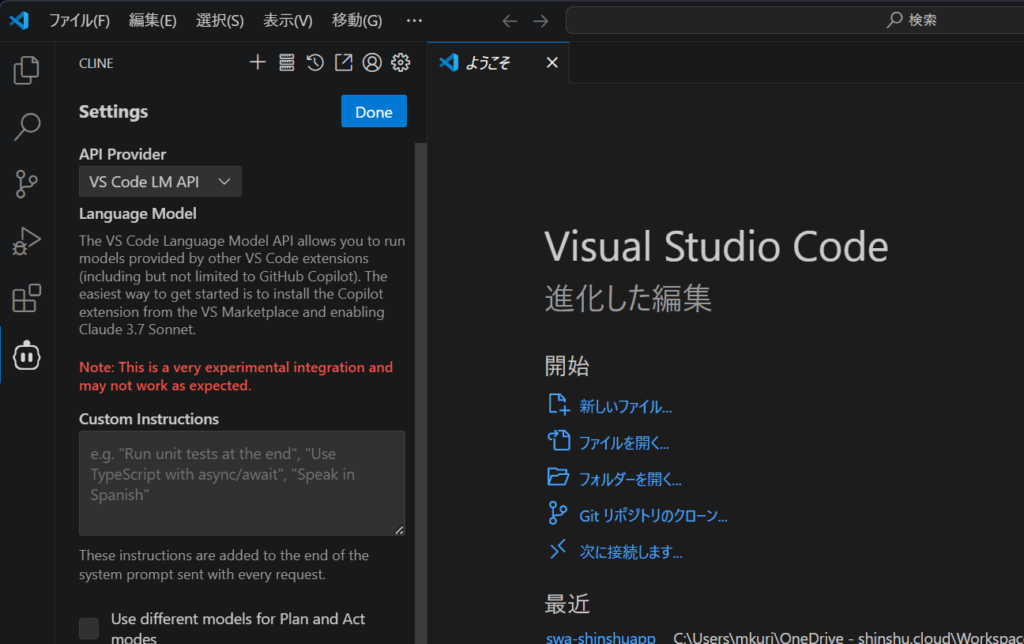
Task: Open the Search view in activity bar
Action: (26, 127)
